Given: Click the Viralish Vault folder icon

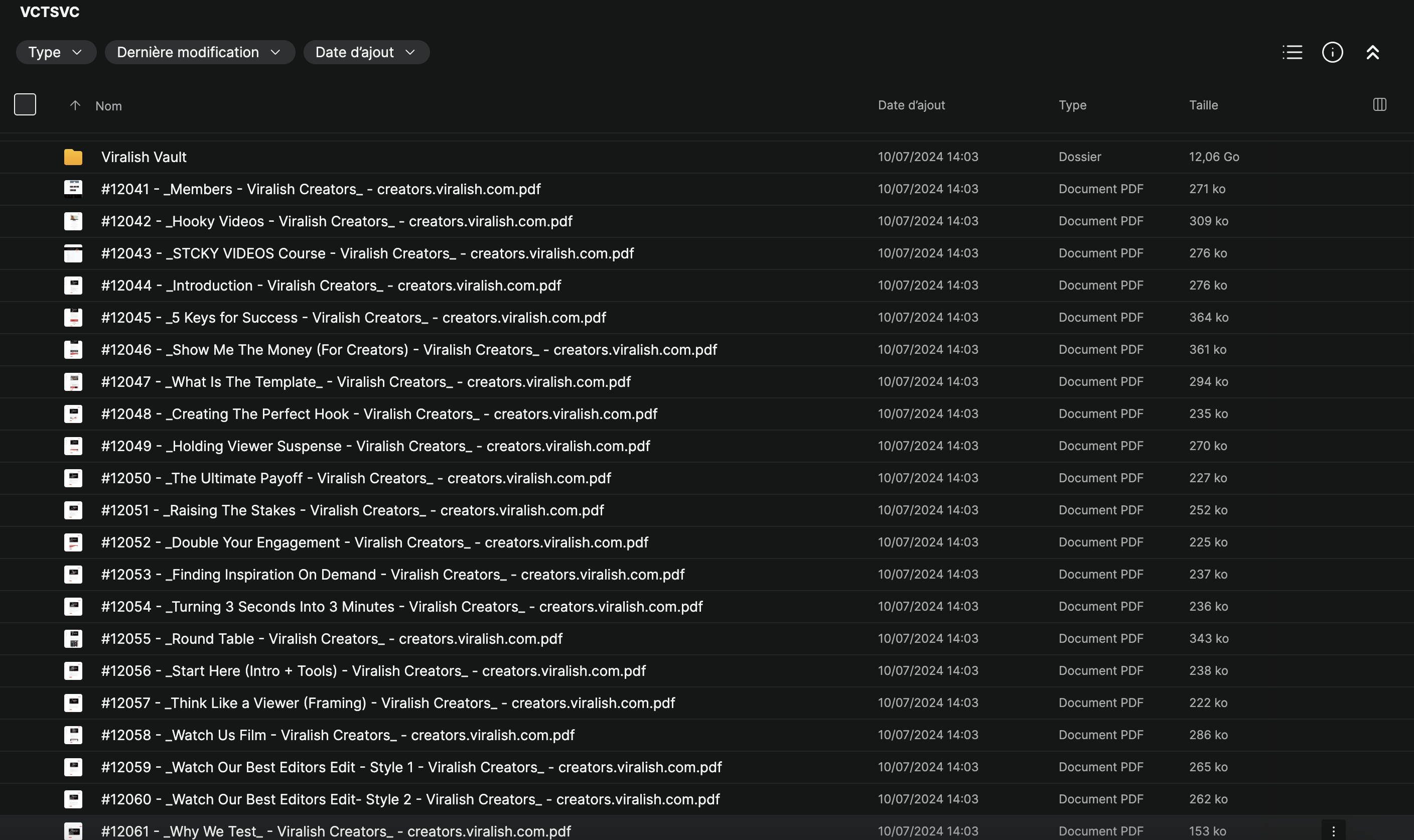Looking at the screenshot, I should coord(73,157).
